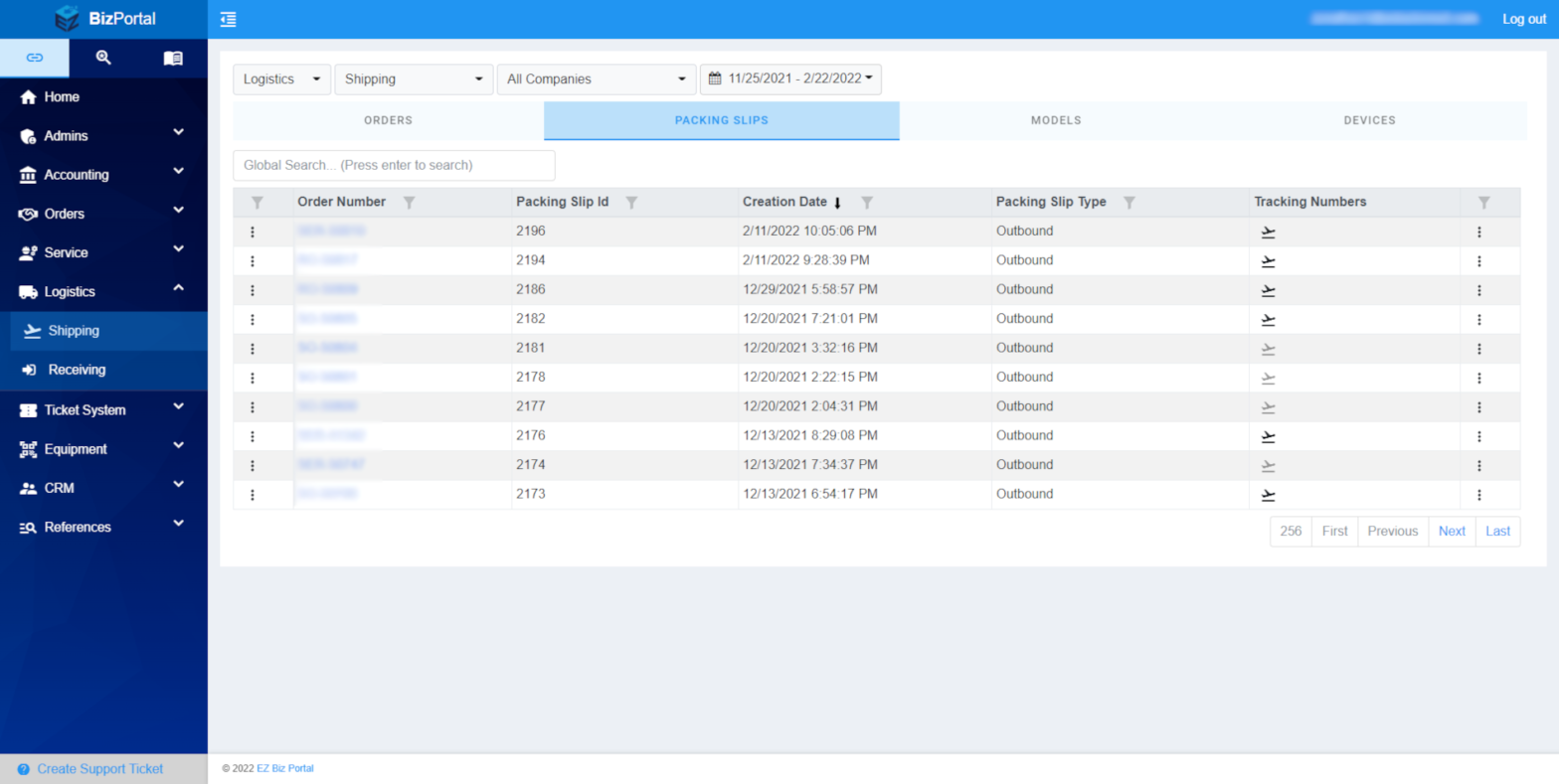Collapse the sidebar with the menu toggle icon
The height and width of the screenshot is (784, 1559).
click(229, 19)
